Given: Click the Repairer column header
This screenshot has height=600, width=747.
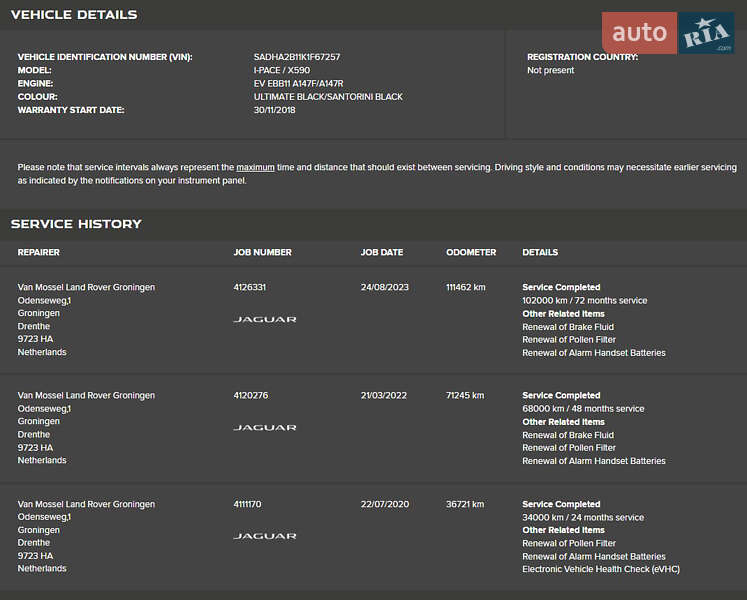Looking at the screenshot, I should [x=39, y=253].
